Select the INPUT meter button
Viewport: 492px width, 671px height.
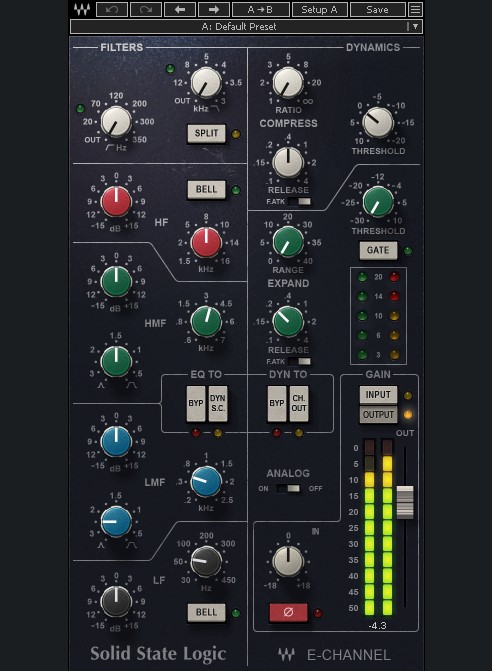pos(378,395)
